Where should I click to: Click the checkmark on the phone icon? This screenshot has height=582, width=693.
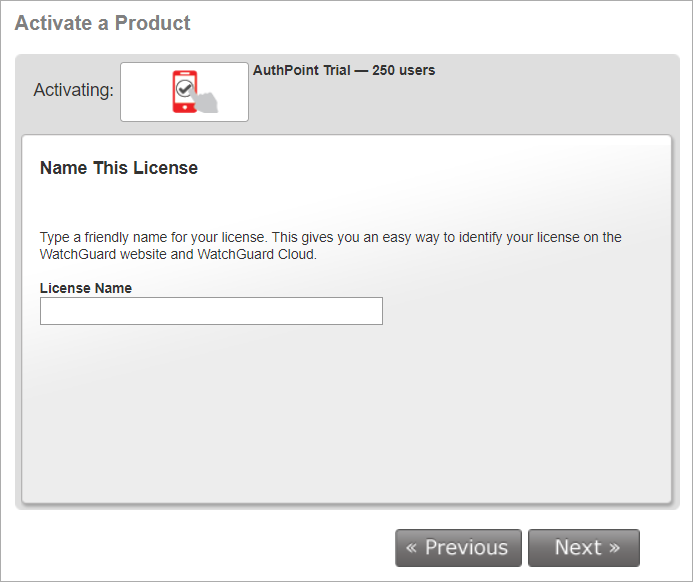[x=182, y=89]
